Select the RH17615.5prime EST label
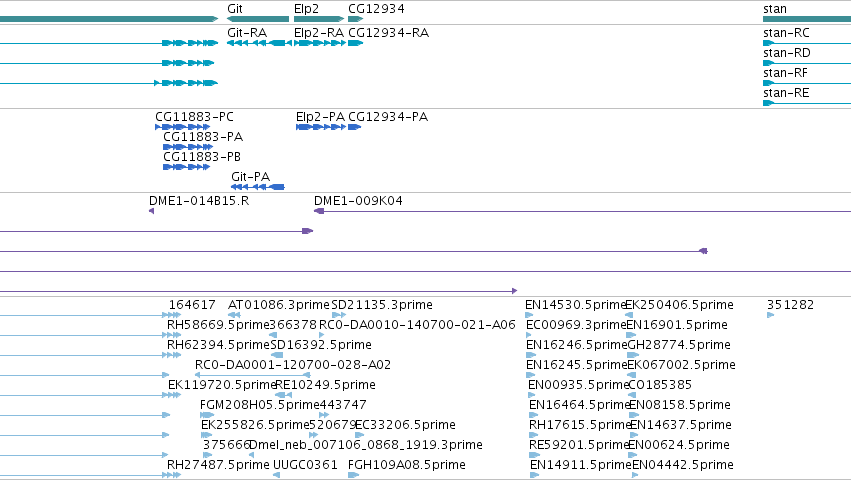Image resolution: width=851 pixels, height=480 pixels. click(x=580, y=426)
